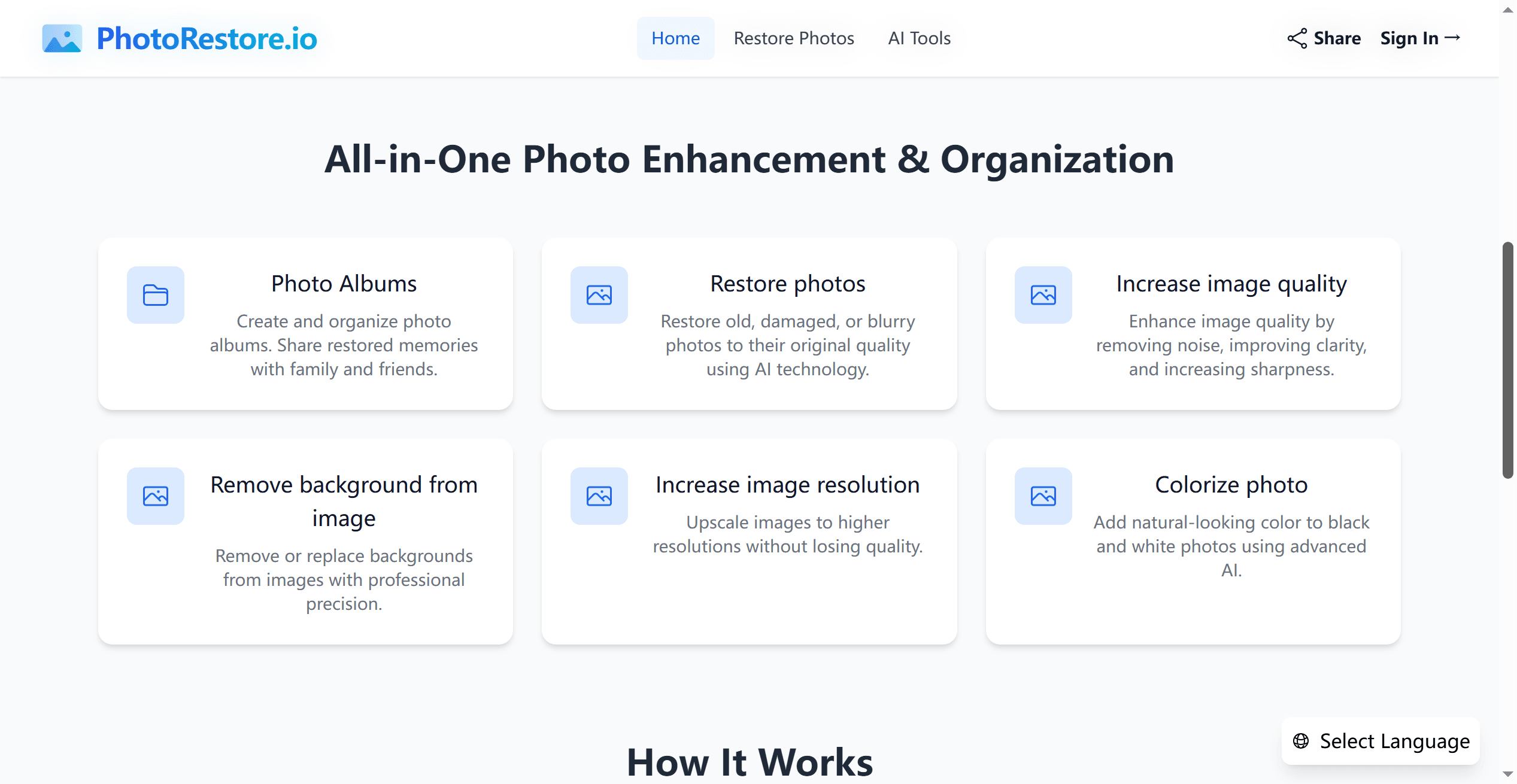Open Restore Photos from the navigation
This screenshot has height=784, width=1517.
[x=794, y=38]
